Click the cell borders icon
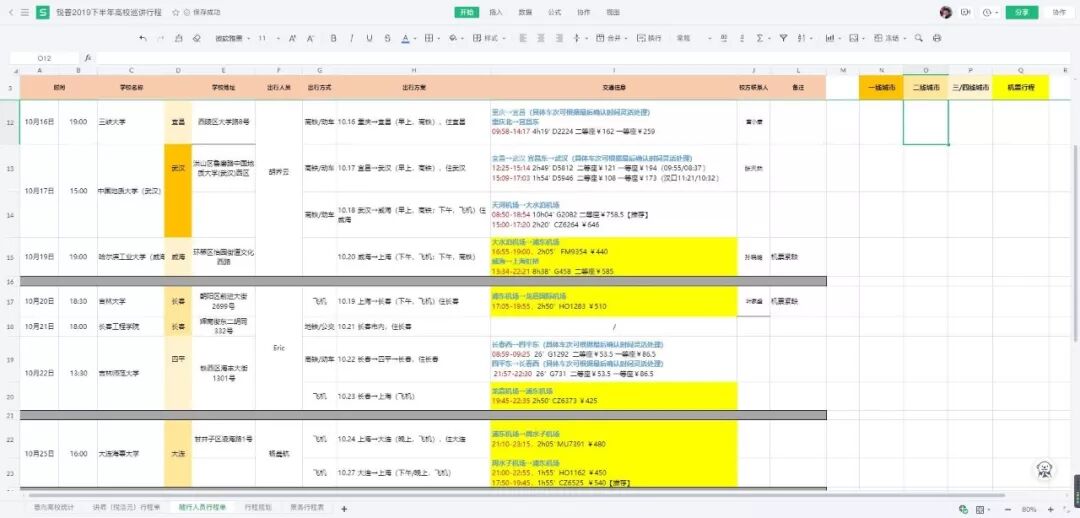1080x518 pixels. click(428, 39)
